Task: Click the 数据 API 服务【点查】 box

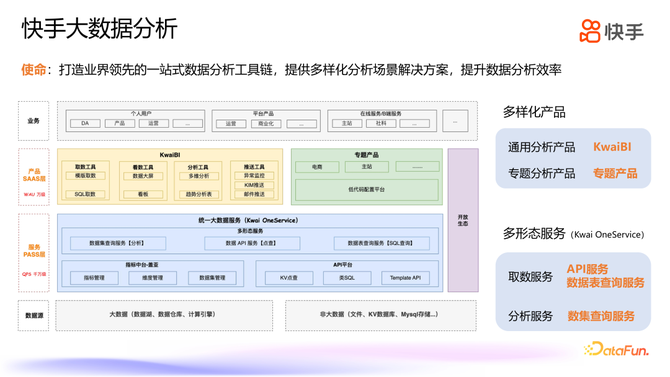Action: [x=252, y=243]
